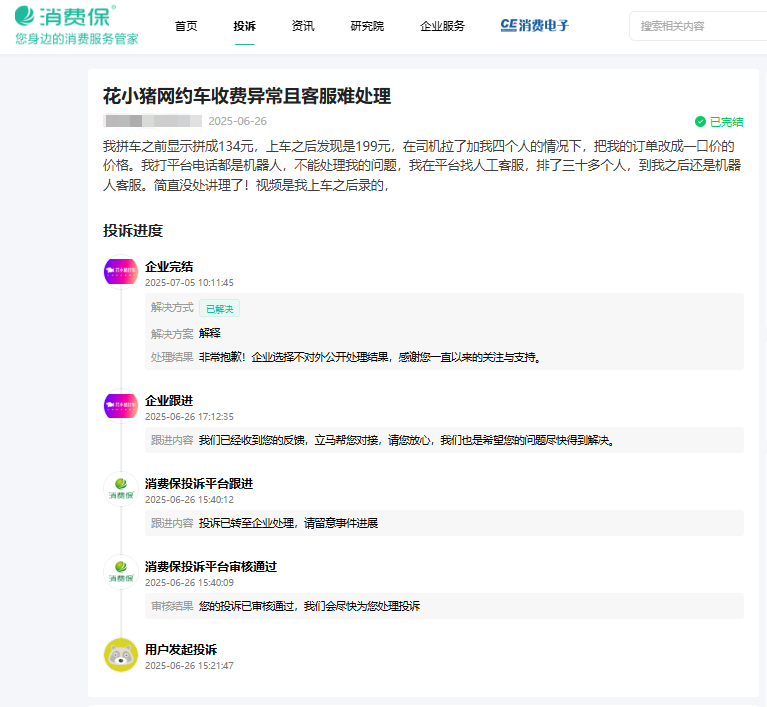
Task: Click the 已完结 status label
Action: click(x=726, y=122)
